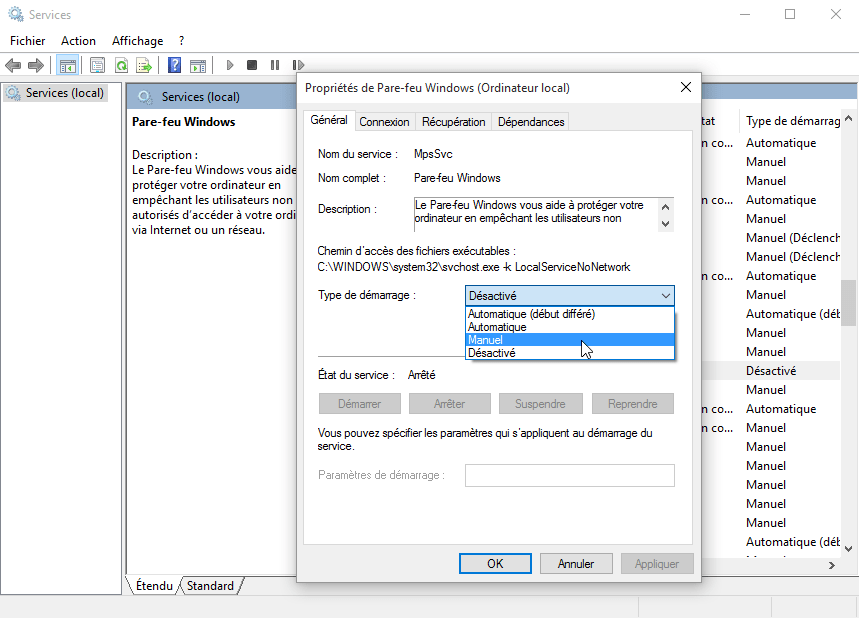This screenshot has height=618, width=859.
Task: Choose Automatique (début différé) in the dropdown list
Action: [x=570, y=314]
